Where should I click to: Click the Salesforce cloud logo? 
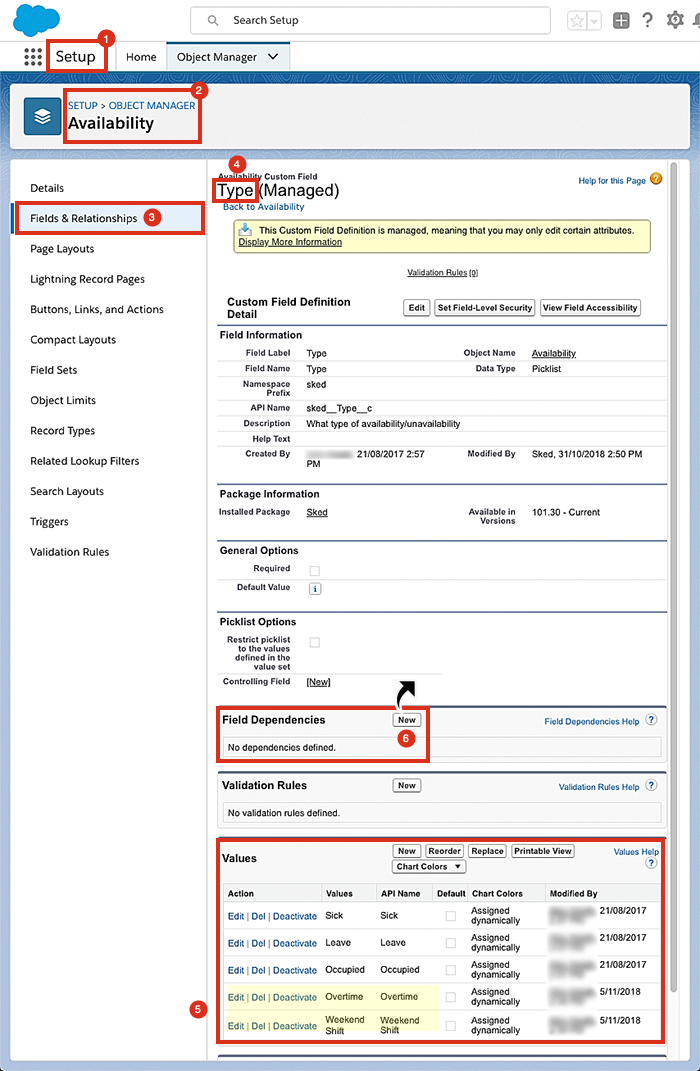pos(36,20)
